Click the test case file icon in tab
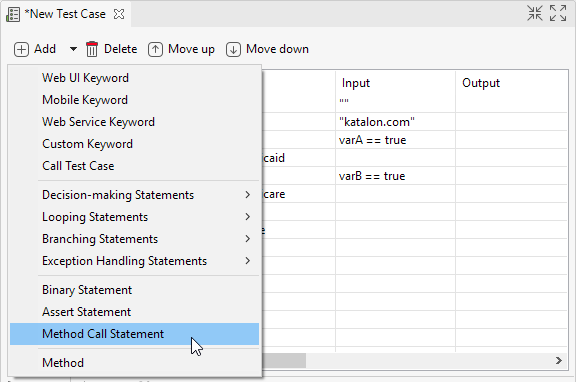 pos(13,14)
